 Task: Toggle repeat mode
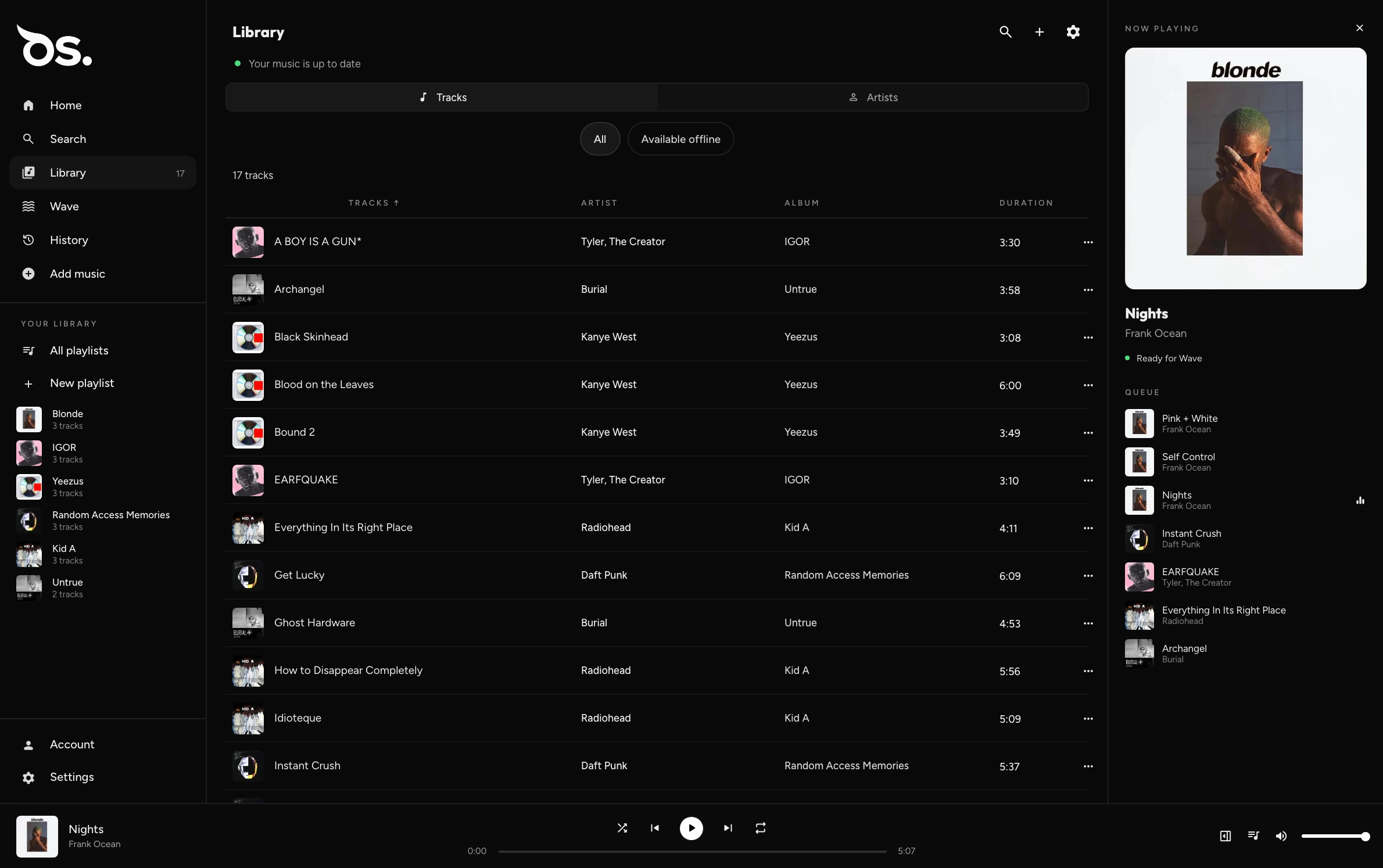pos(761,828)
